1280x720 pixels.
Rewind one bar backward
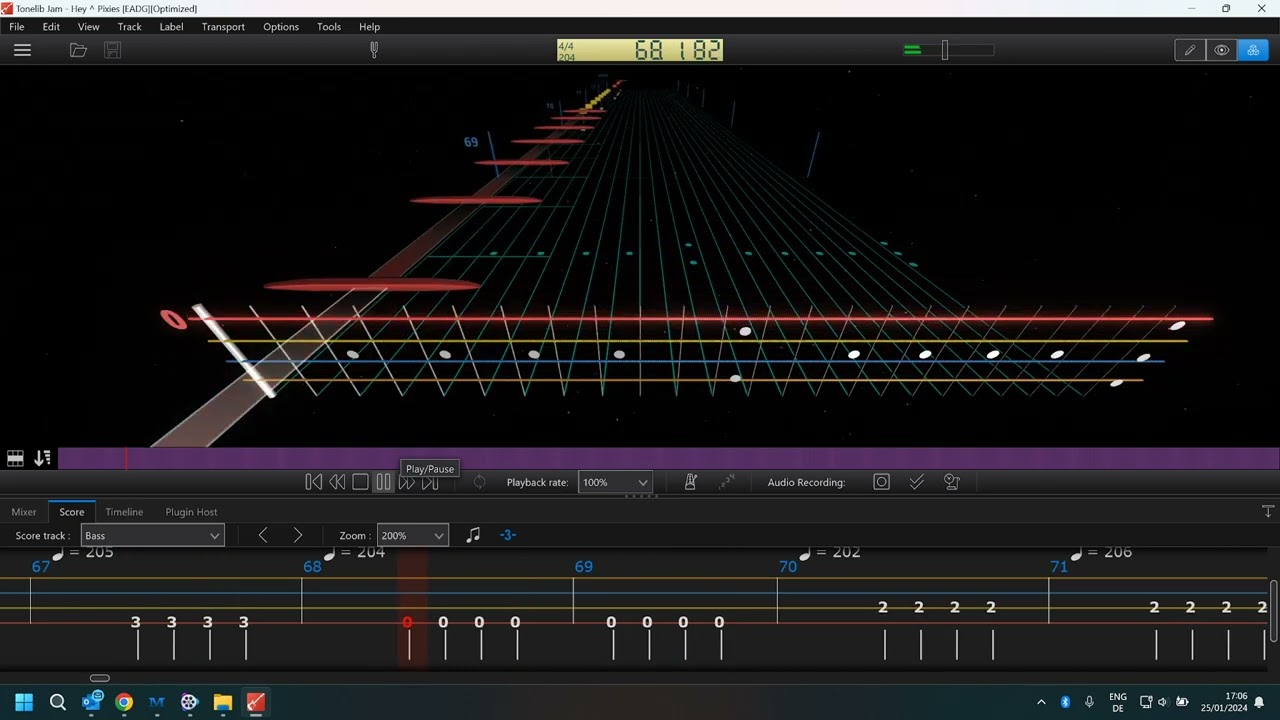pyautogui.click(x=337, y=482)
